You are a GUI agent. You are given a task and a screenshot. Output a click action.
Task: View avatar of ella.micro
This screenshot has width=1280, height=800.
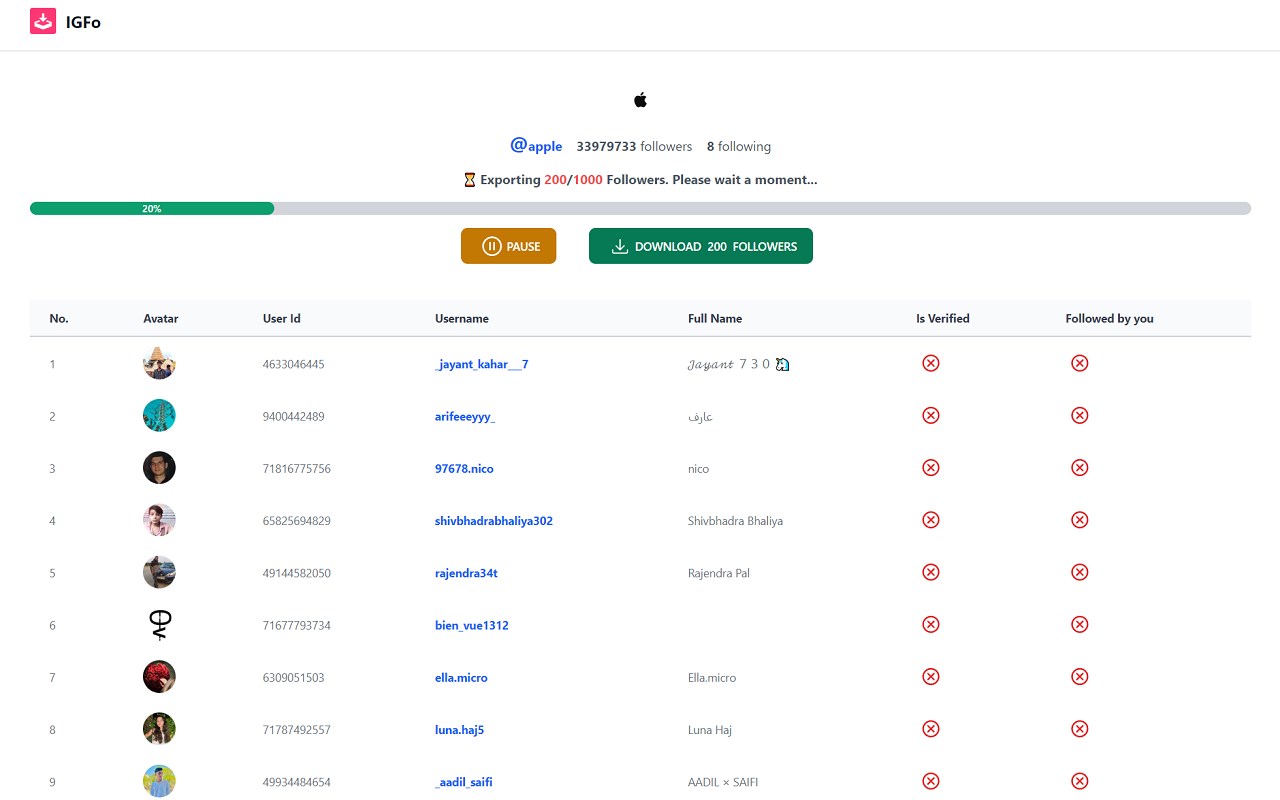point(159,677)
